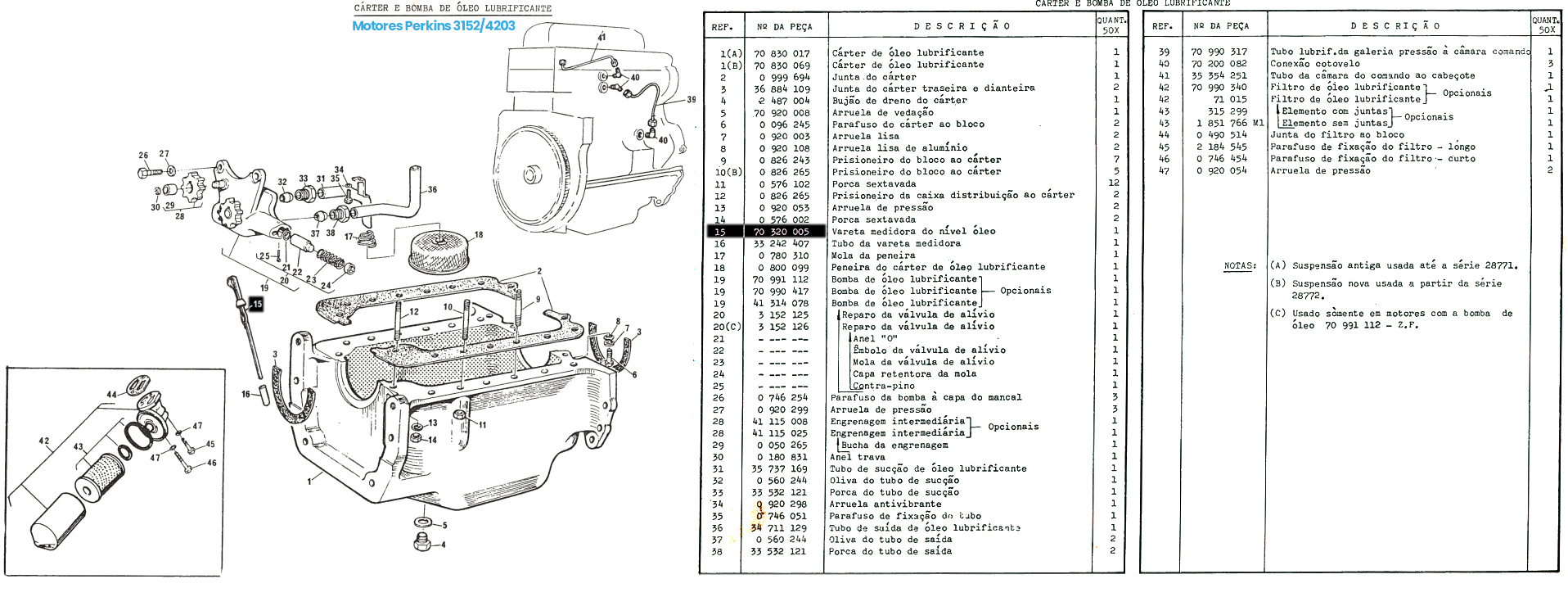
Task: Click label 1 on the oil sump
Action: pos(309,482)
